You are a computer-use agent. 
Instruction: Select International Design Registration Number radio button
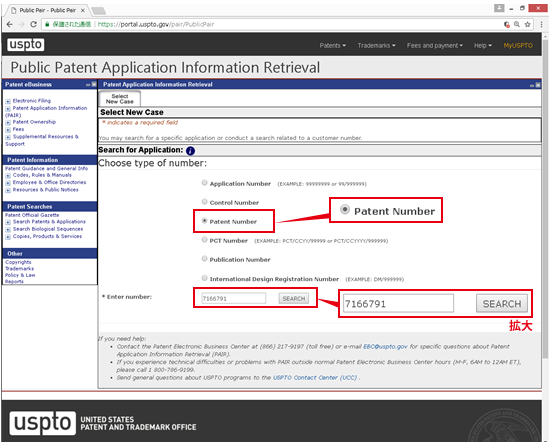click(x=204, y=278)
